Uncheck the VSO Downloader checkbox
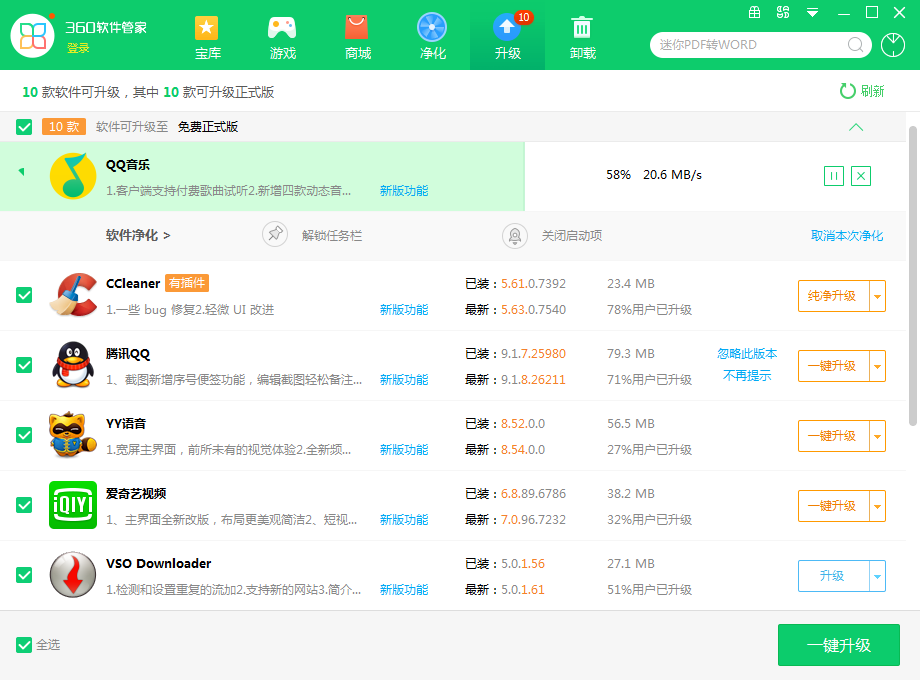The width and height of the screenshot is (920, 680). click(24, 575)
